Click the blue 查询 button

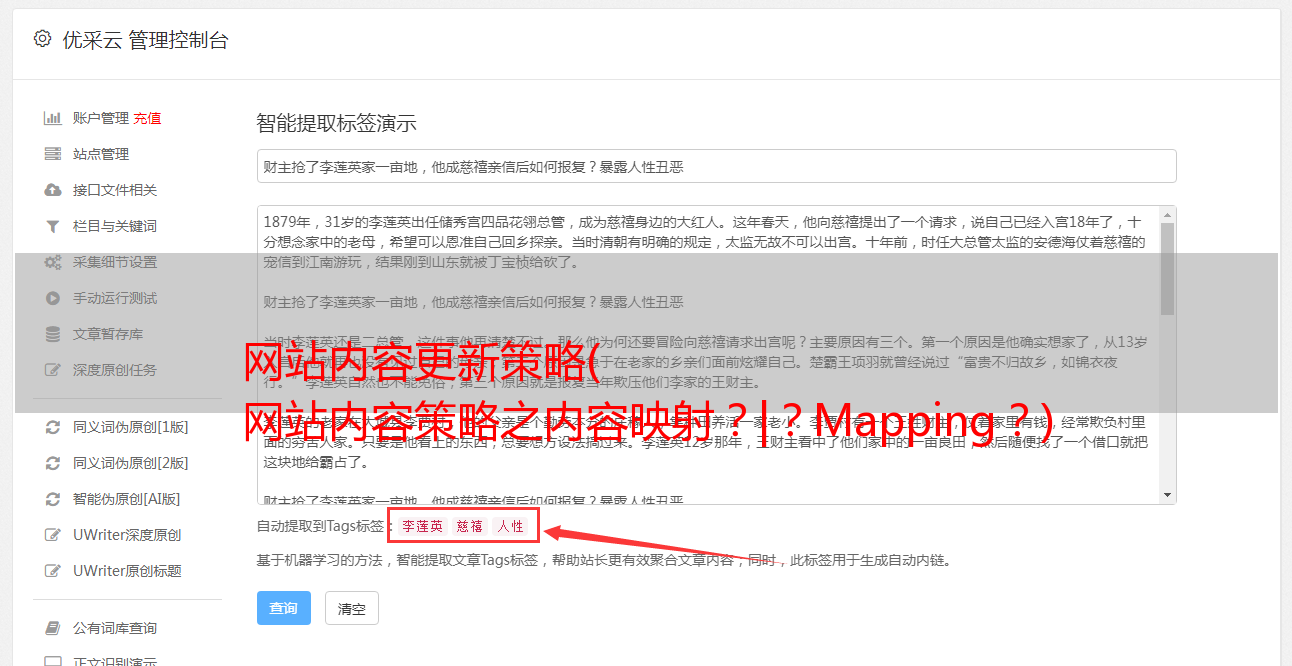[x=284, y=608]
